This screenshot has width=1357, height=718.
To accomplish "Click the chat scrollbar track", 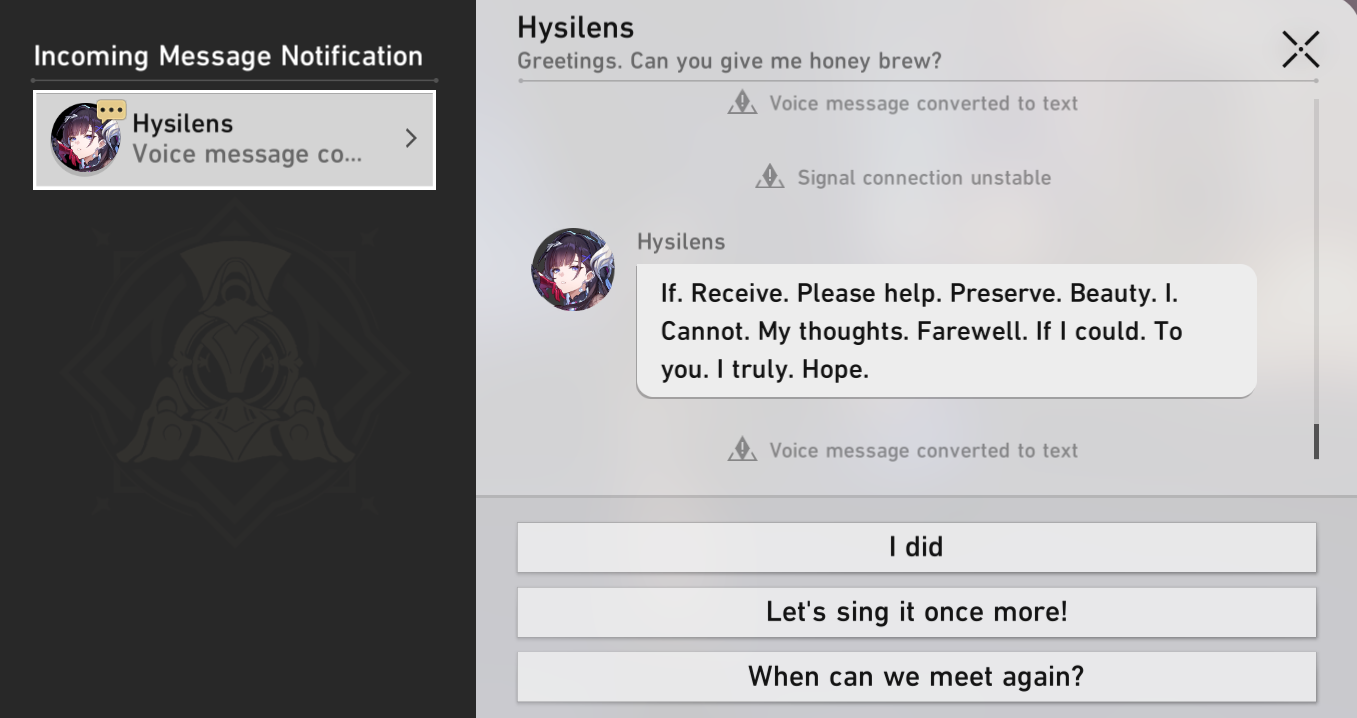I will 1316,260.
